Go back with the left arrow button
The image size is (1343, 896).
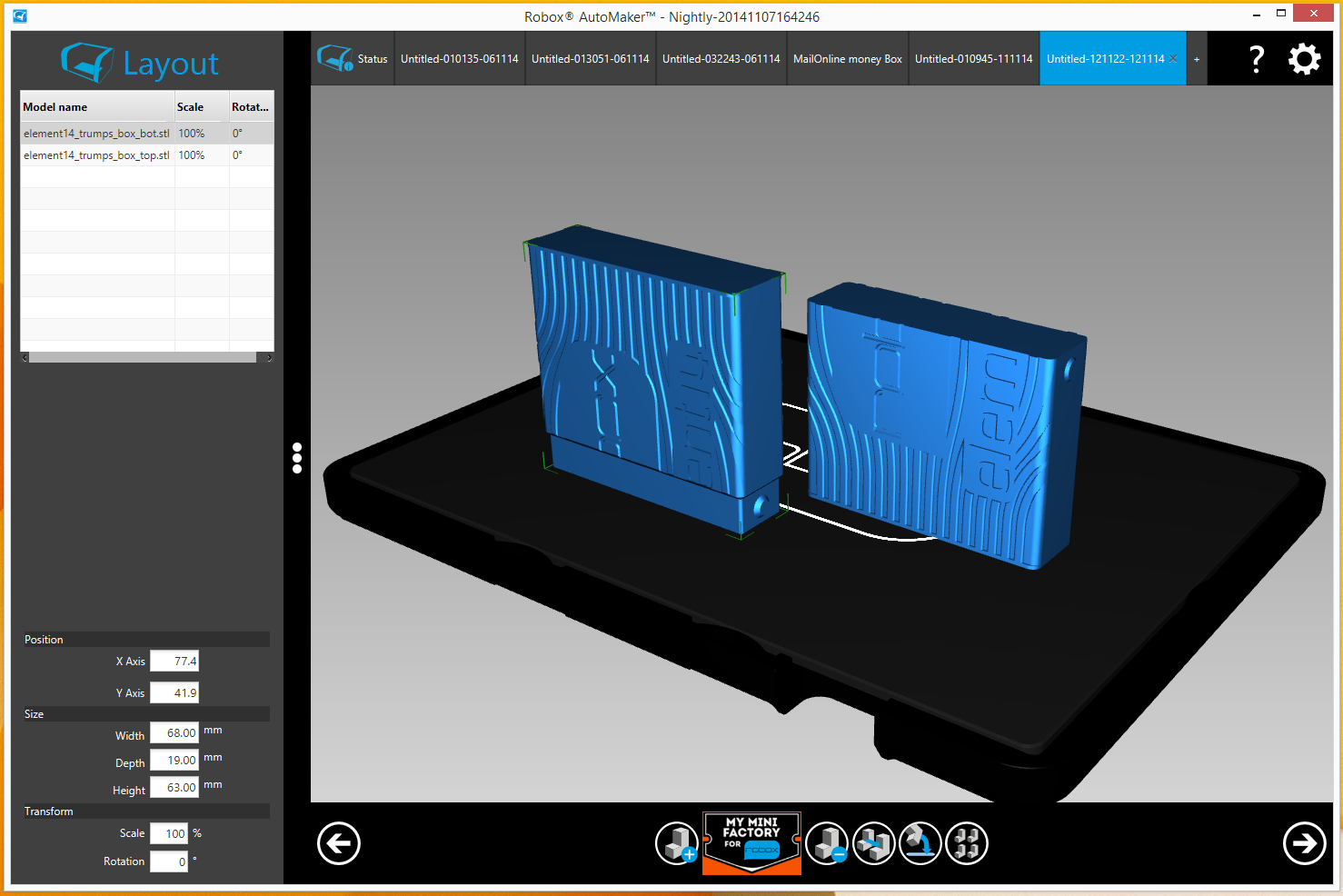[x=339, y=843]
